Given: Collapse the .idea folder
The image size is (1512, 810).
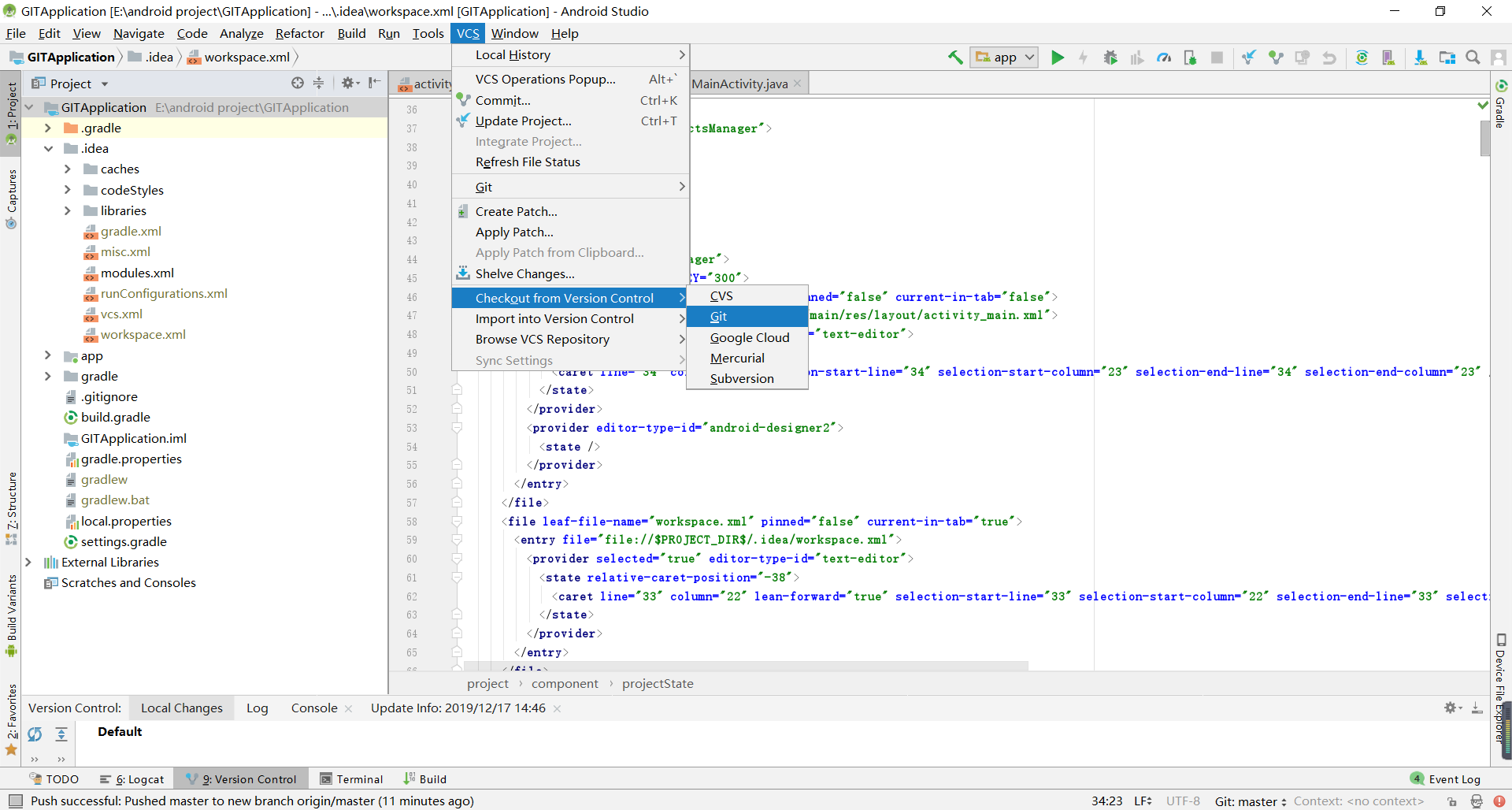Looking at the screenshot, I should [x=49, y=148].
